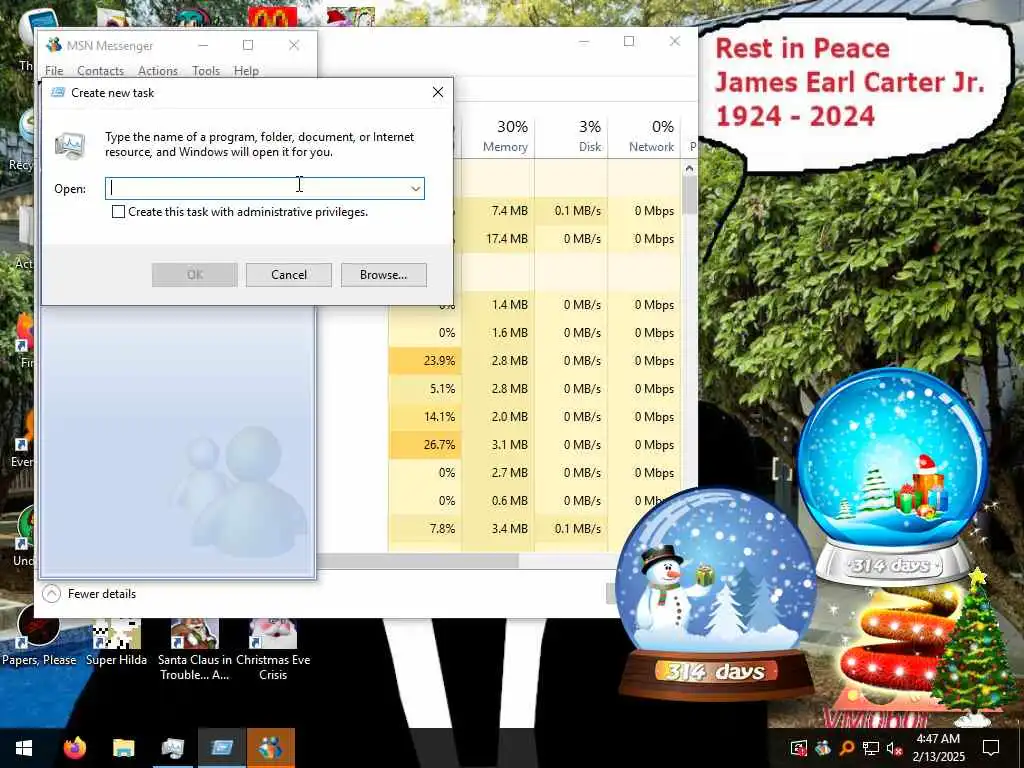Screen dimensions: 1024x768
Task: Open the MSN Messenger Contacts menu
Action: (x=100, y=71)
